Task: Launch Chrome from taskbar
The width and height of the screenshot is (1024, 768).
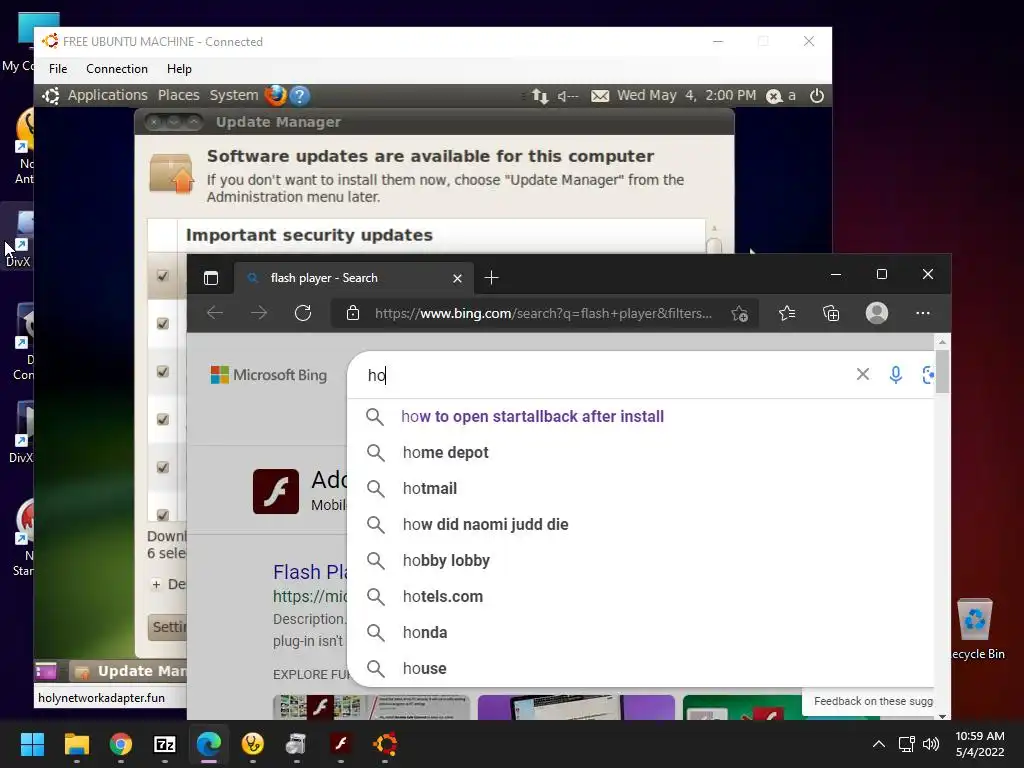Action: [x=121, y=744]
